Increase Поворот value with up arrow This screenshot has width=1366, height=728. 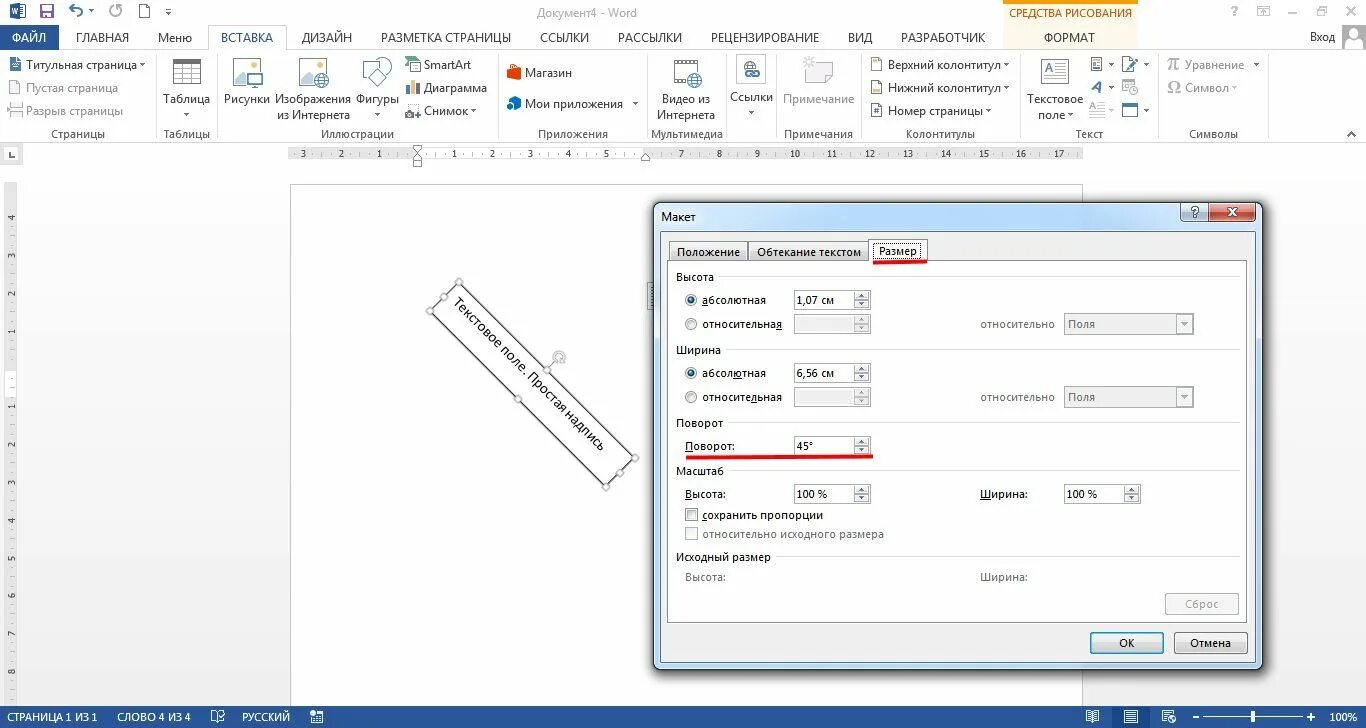[862, 442]
